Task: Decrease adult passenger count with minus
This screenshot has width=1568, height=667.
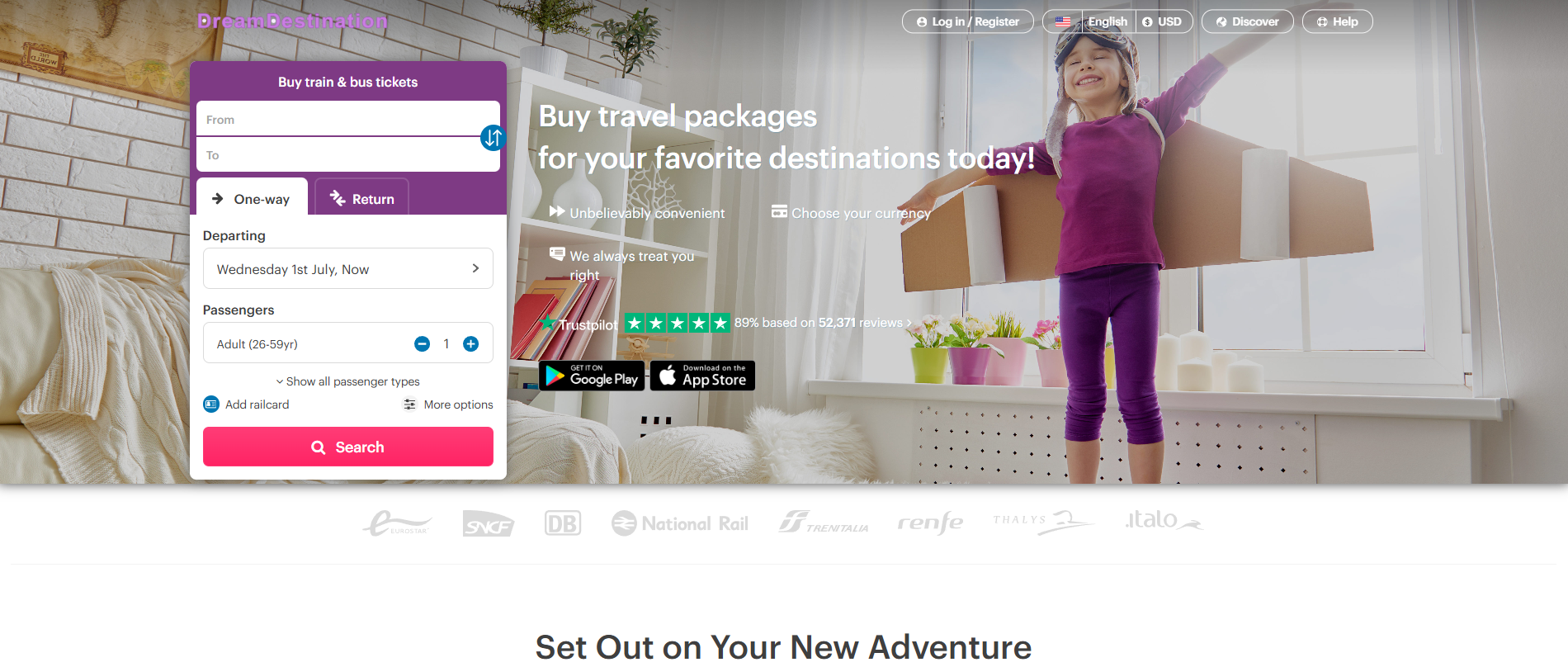Action: (422, 344)
